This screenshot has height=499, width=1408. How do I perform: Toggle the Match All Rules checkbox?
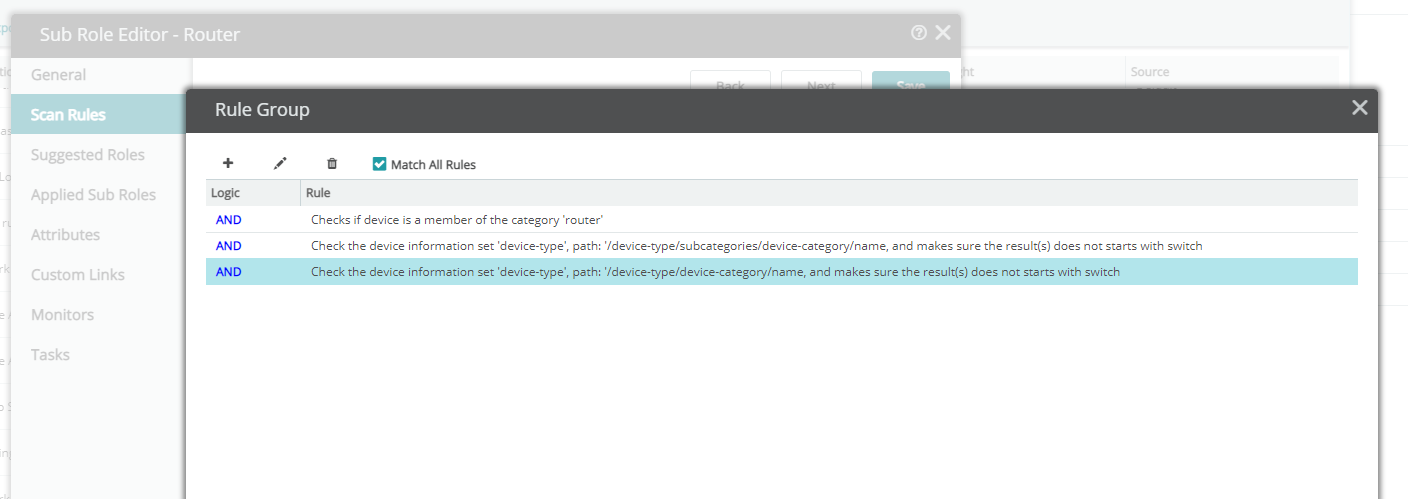click(379, 164)
